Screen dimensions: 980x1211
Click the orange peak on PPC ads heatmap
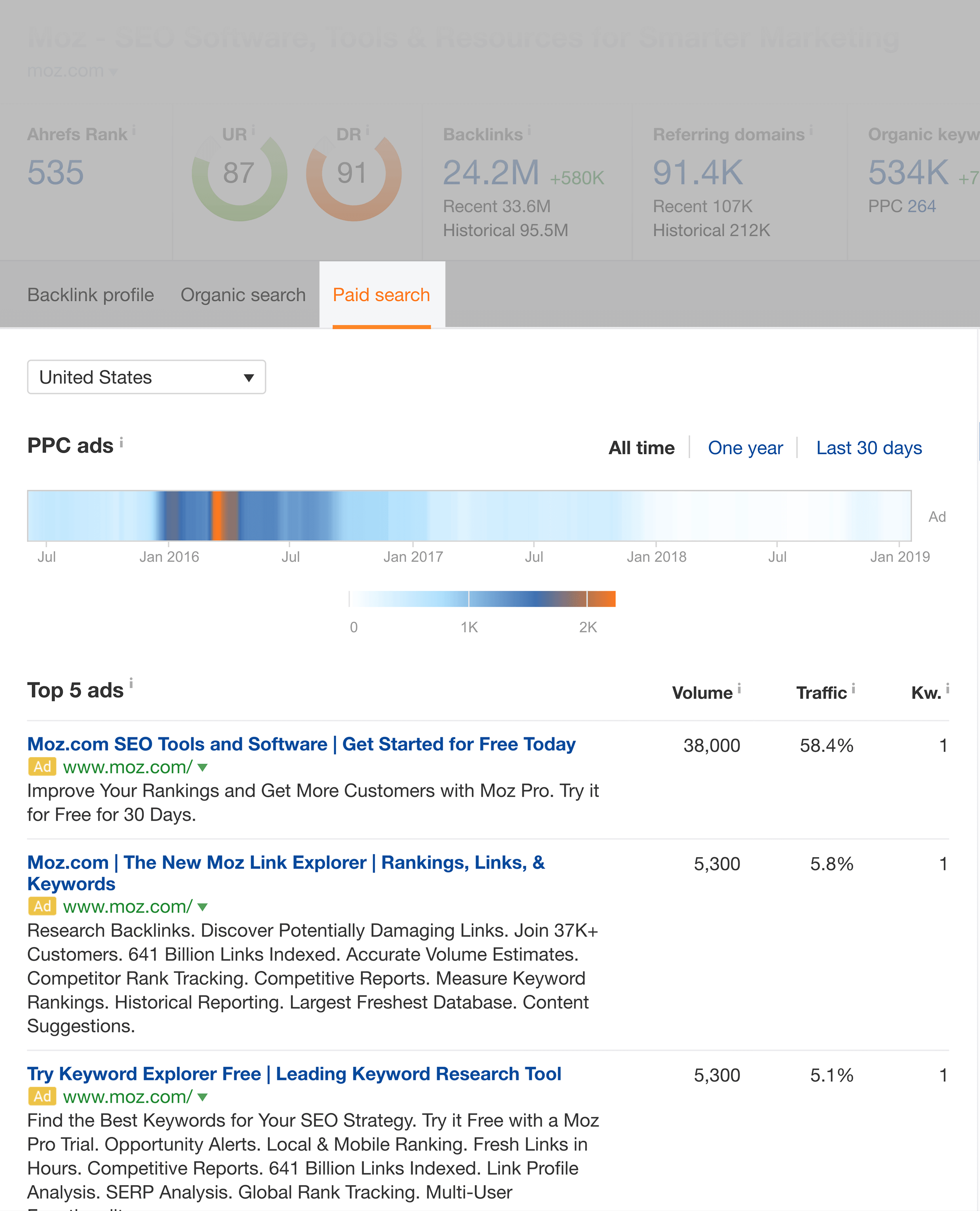pyautogui.click(x=217, y=515)
